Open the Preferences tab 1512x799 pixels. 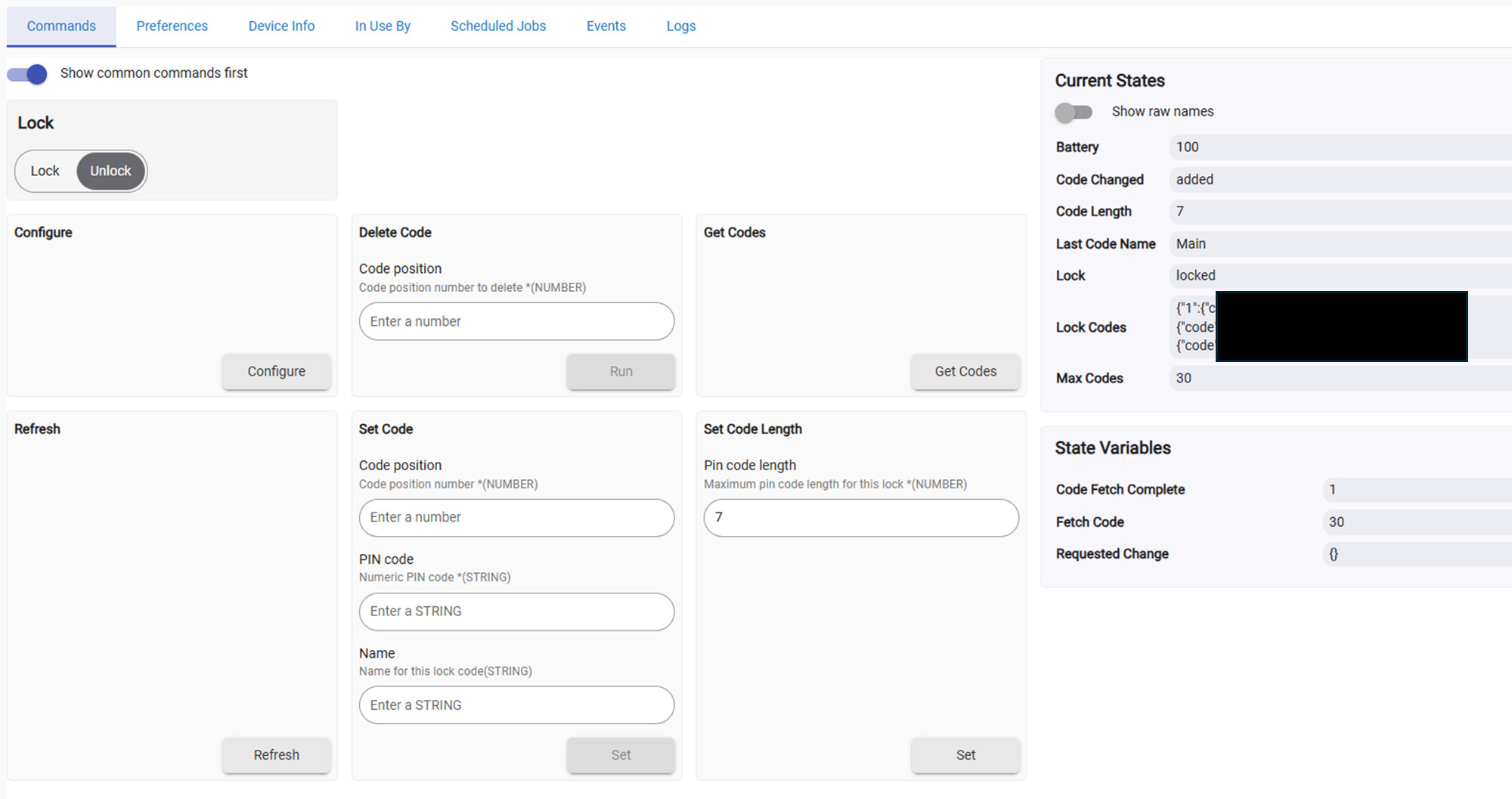point(172,26)
